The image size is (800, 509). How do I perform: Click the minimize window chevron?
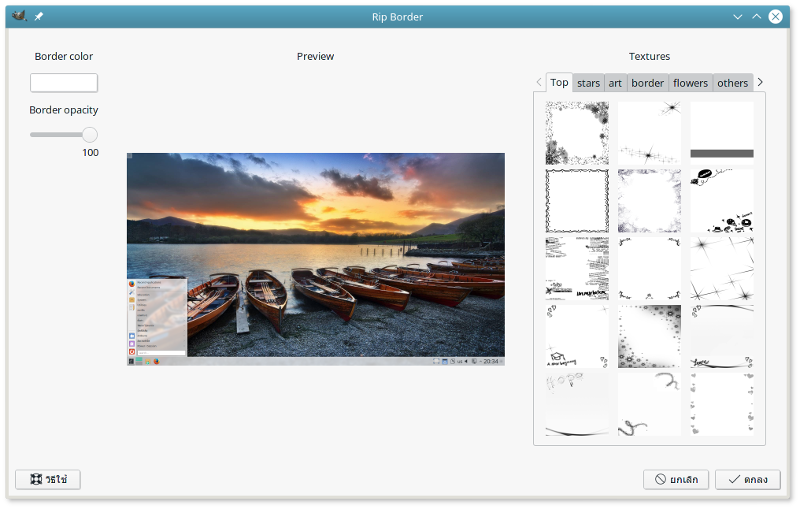click(x=738, y=17)
